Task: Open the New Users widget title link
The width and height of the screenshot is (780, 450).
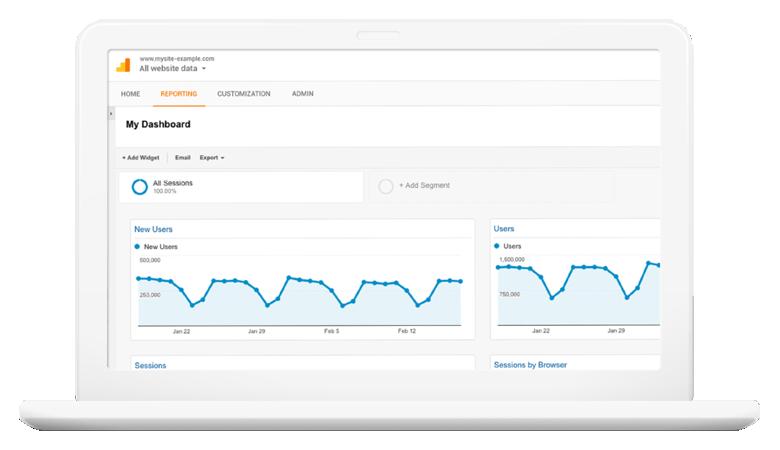Action: 153,230
